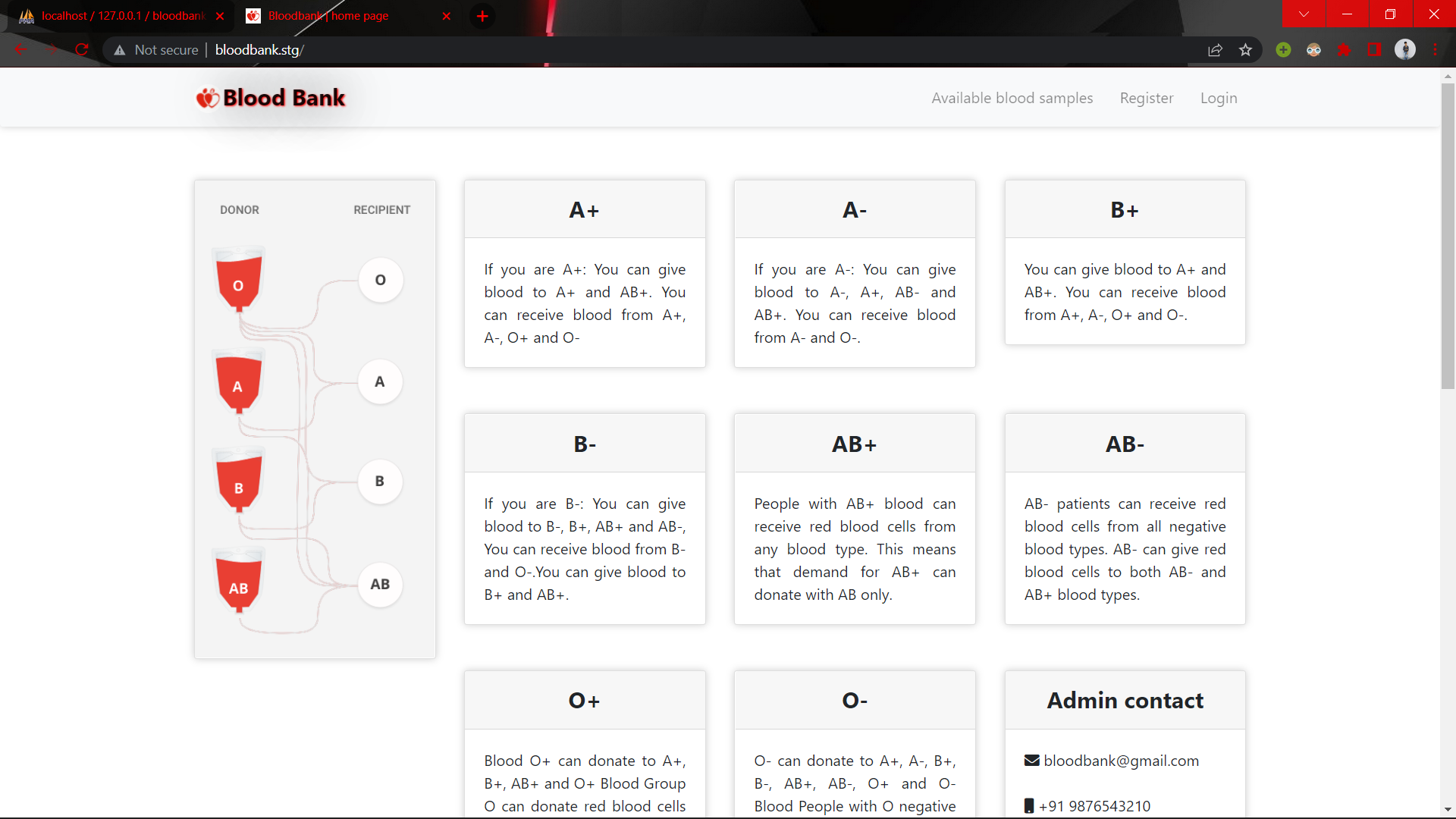Screen dimensions: 1456x819
Task: Go to the Register page
Action: [x=1146, y=98]
